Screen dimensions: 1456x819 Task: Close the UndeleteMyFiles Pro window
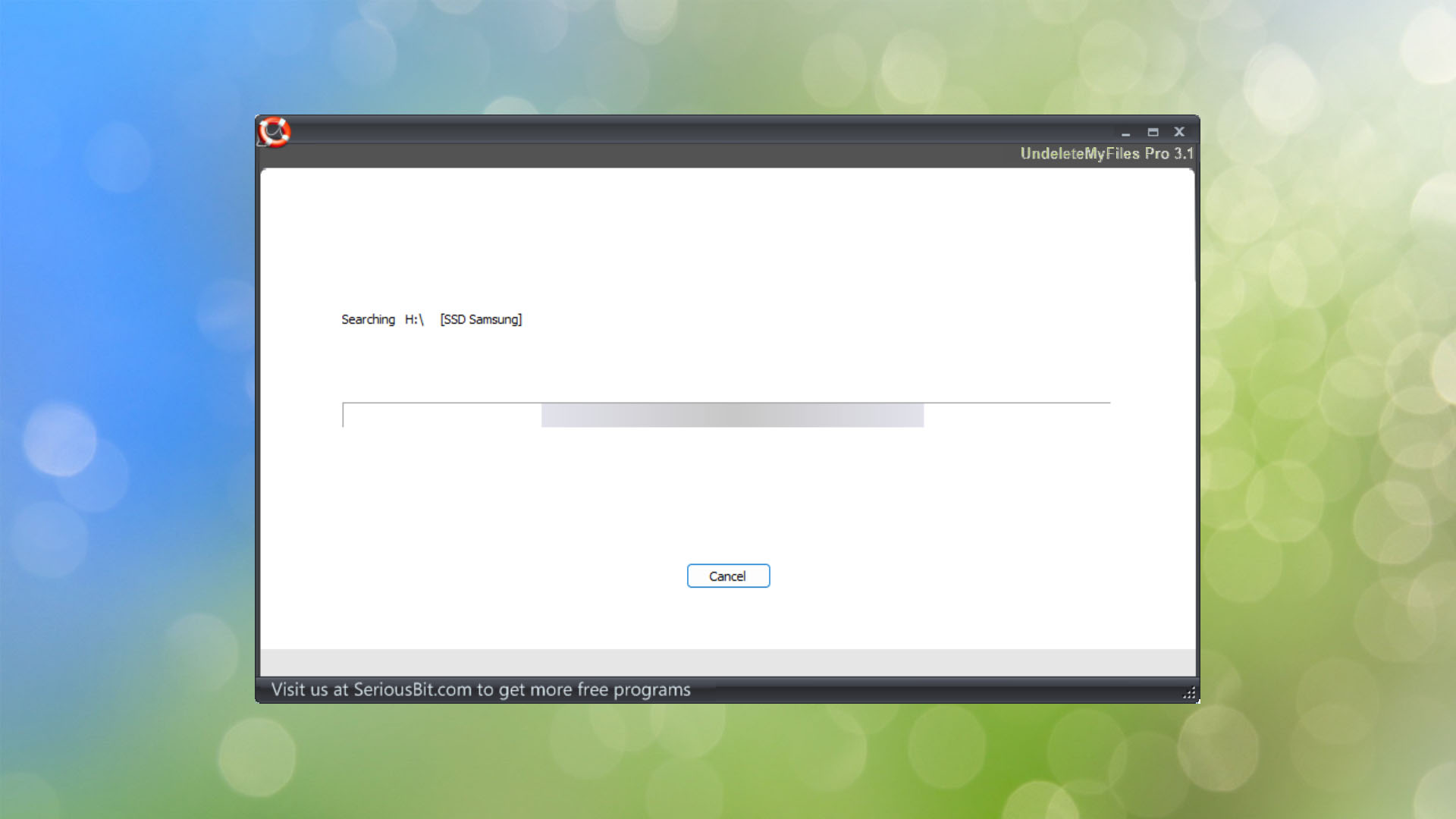click(x=1179, y=132)
